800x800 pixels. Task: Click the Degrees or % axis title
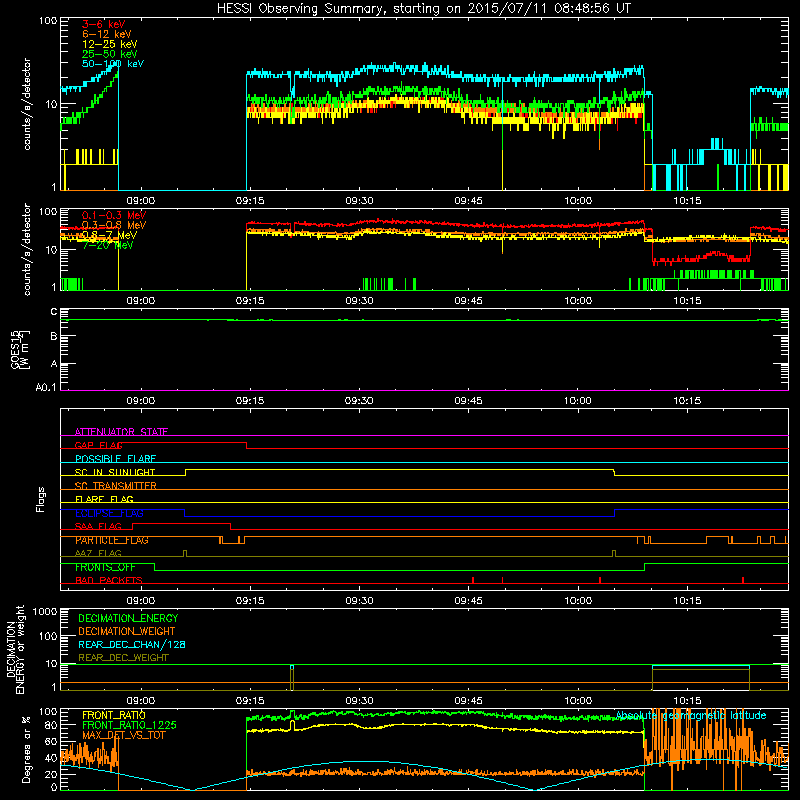click(x=26, y=749)
